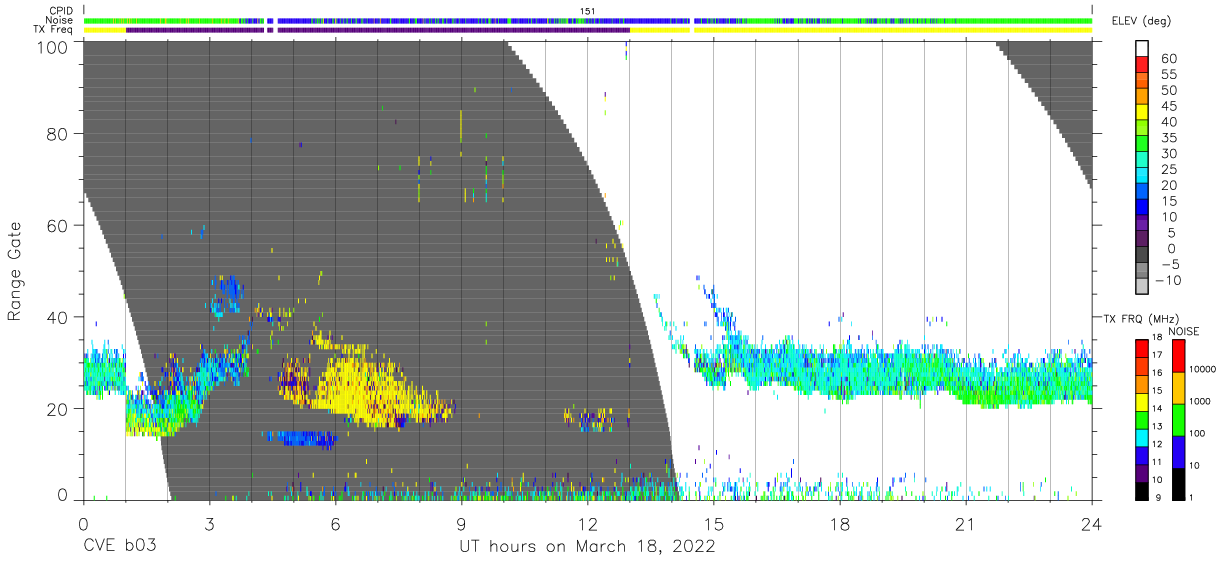
Task: Click the blue echo patch near gate 13
Action: pyautogui.click(x=300, y=438)
